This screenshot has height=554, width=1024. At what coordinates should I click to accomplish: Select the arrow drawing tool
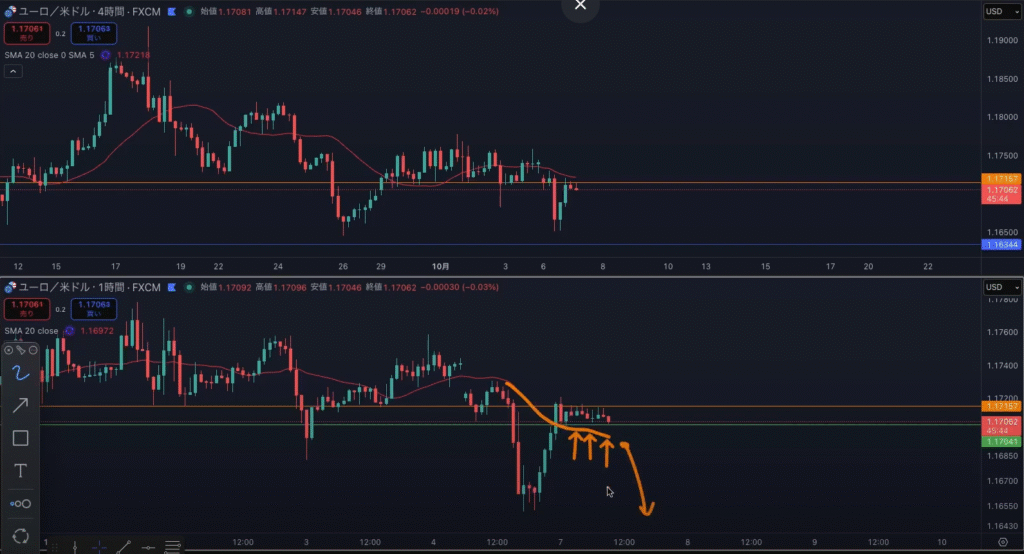[20, 405]
